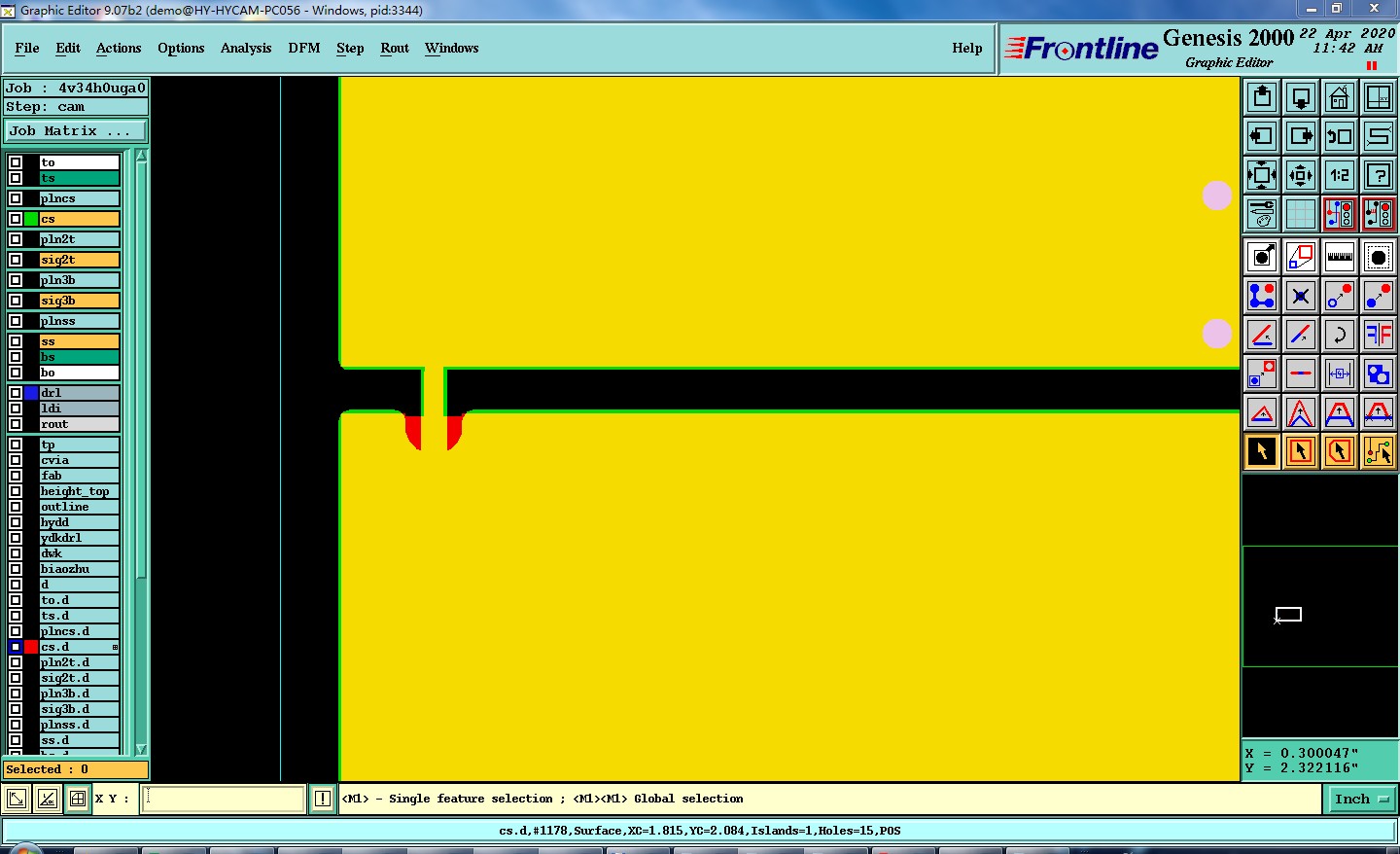The height and width of the screenshot is (854, 1400).
Task: Click the XY zoom window icon
Action: [1379, 97]
